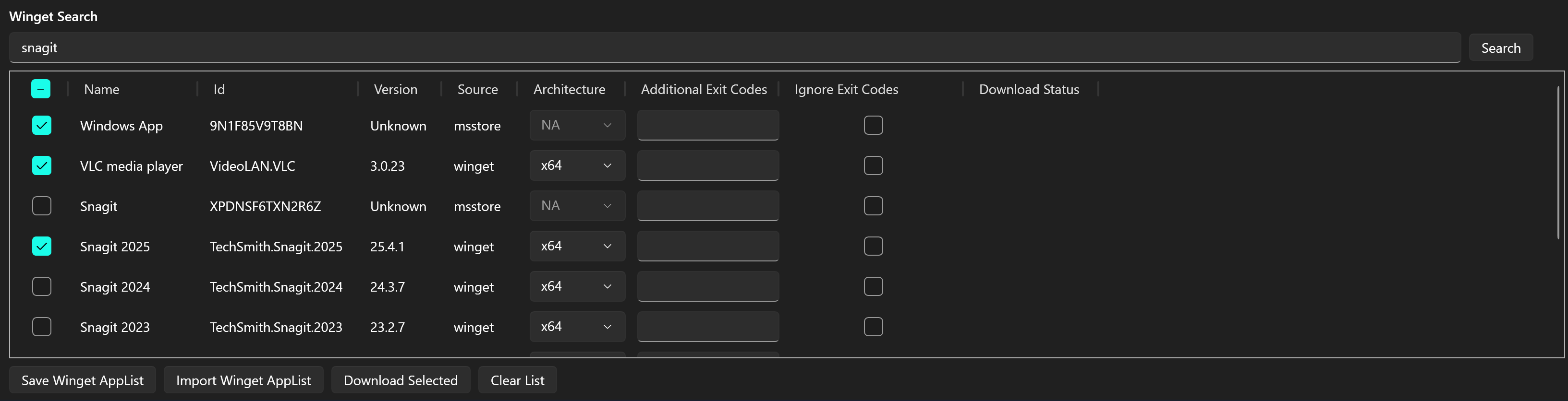
Task: Enable Ignore Exit Codes for VLC media player
Action: pos(873,165)
